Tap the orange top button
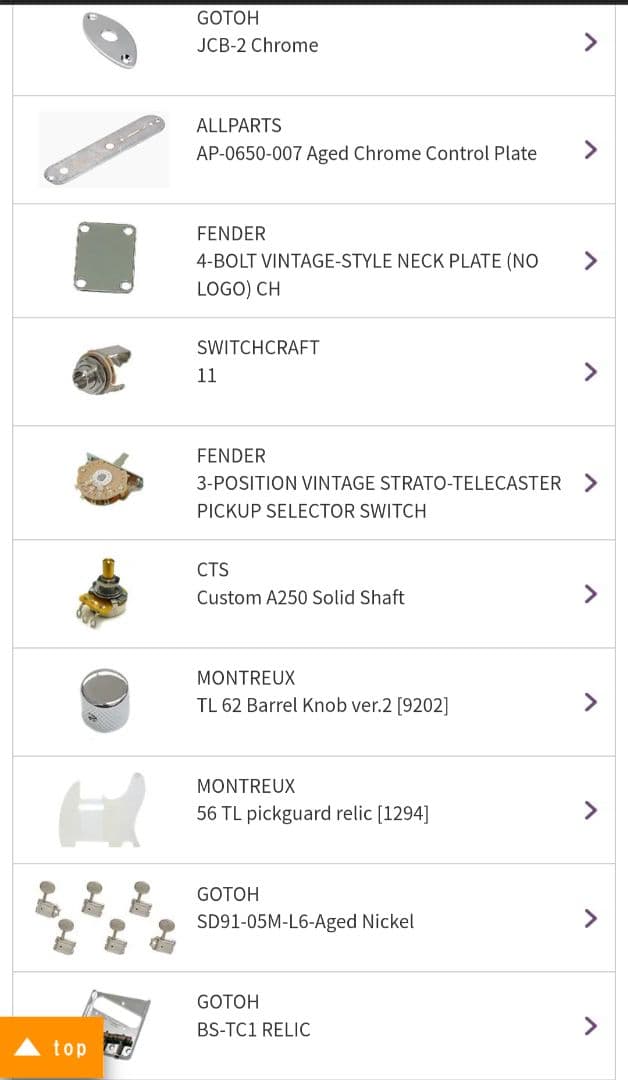Image resolution: width=628 pixels, height=1080 pixels. (x=52, y=1048)
